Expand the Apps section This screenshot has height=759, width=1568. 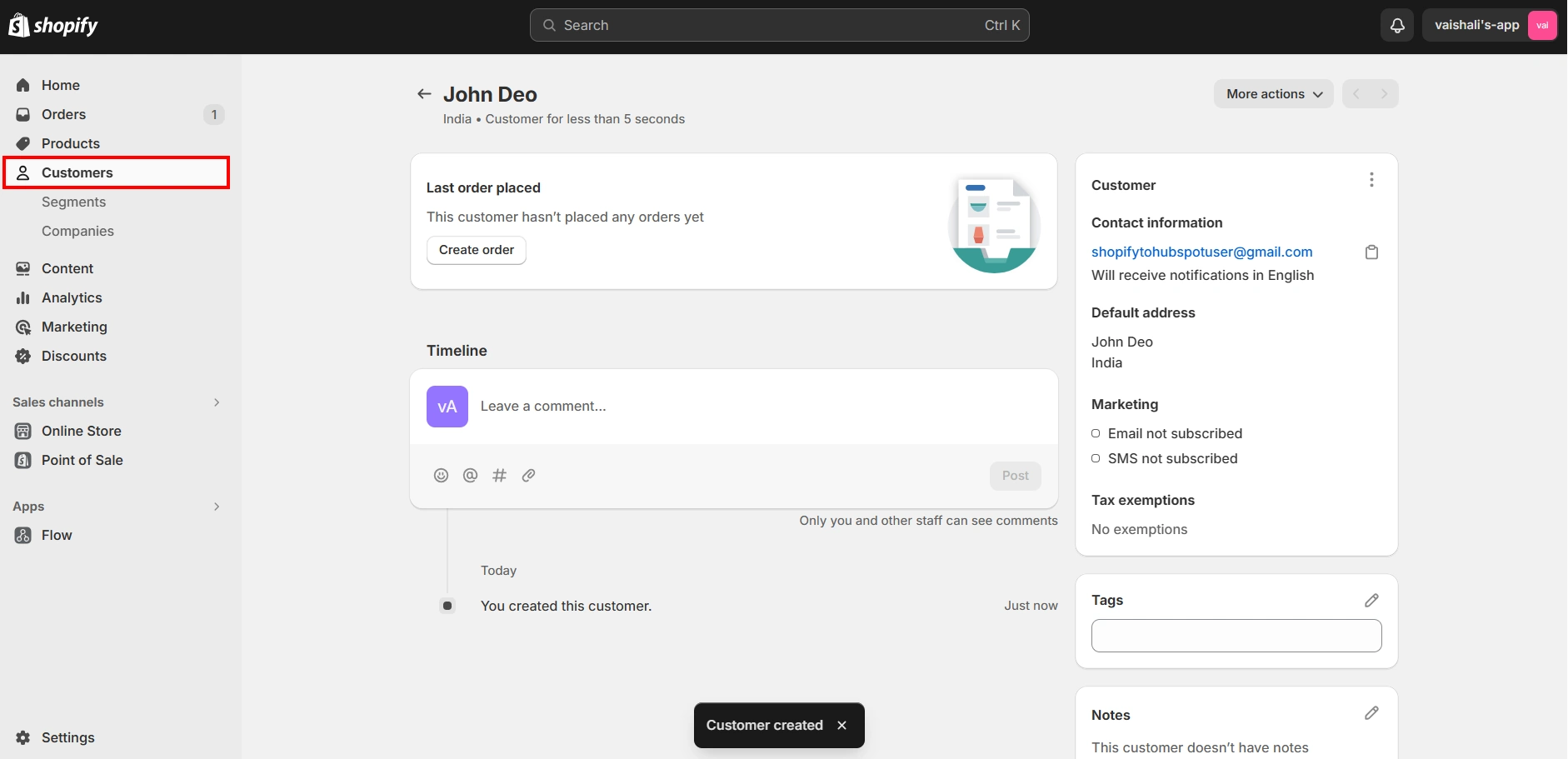(x=216, y=506)
